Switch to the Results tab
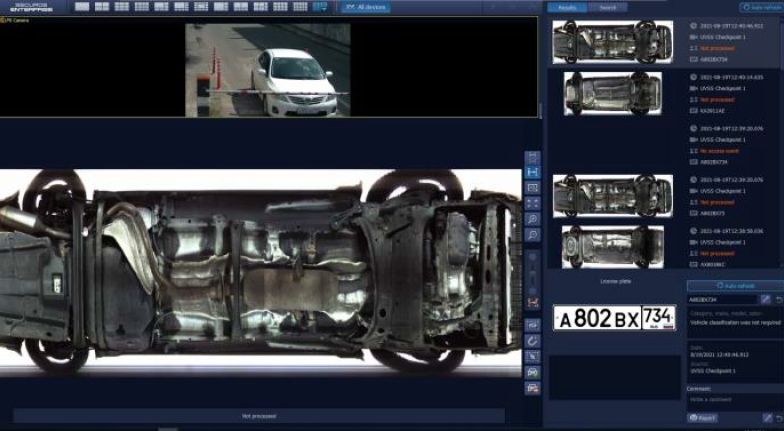Image resolution: width=784 pixels, height=431 pixels. tap(568, 7)
